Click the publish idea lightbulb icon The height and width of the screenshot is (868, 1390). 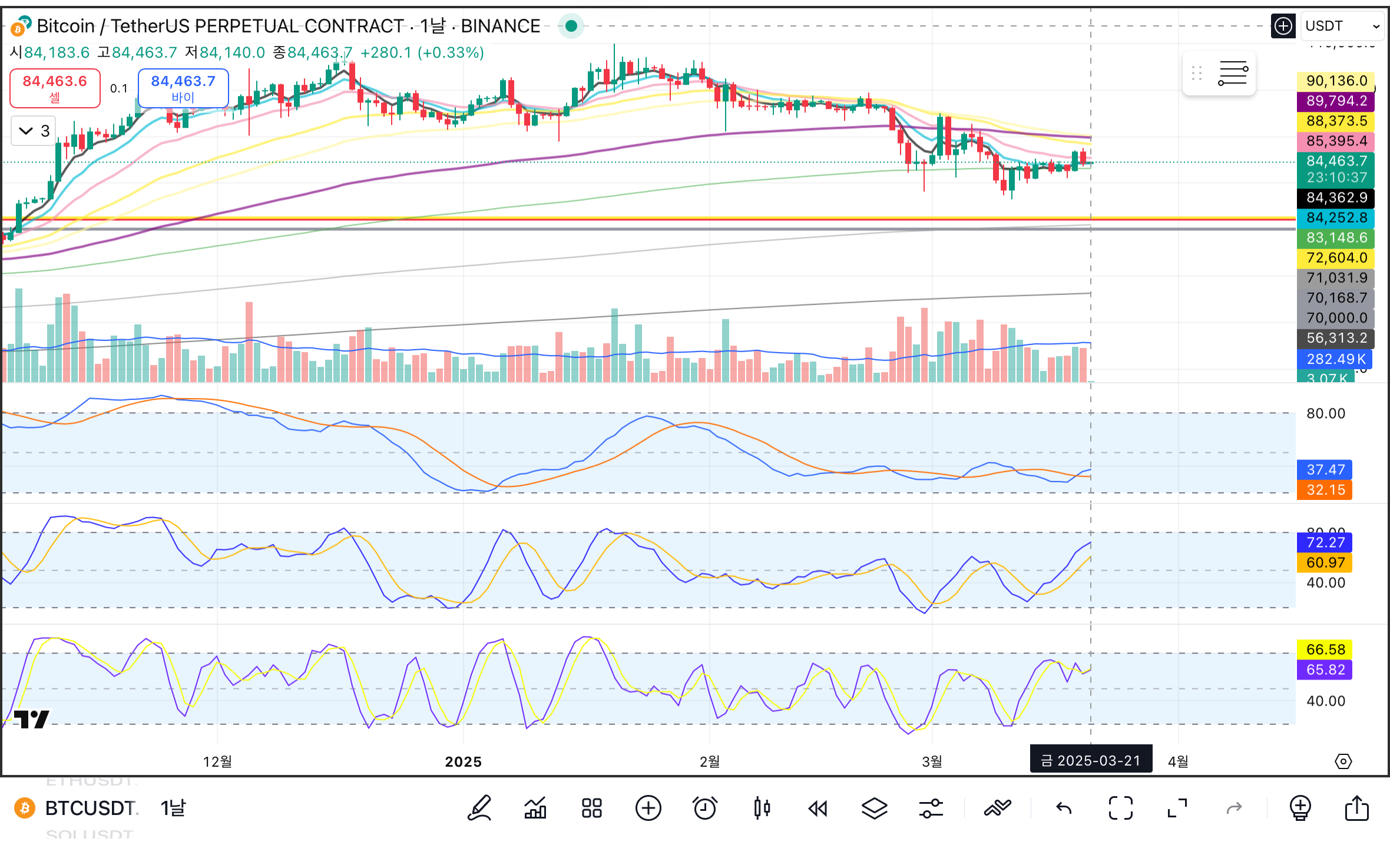tap(1300, 808)
